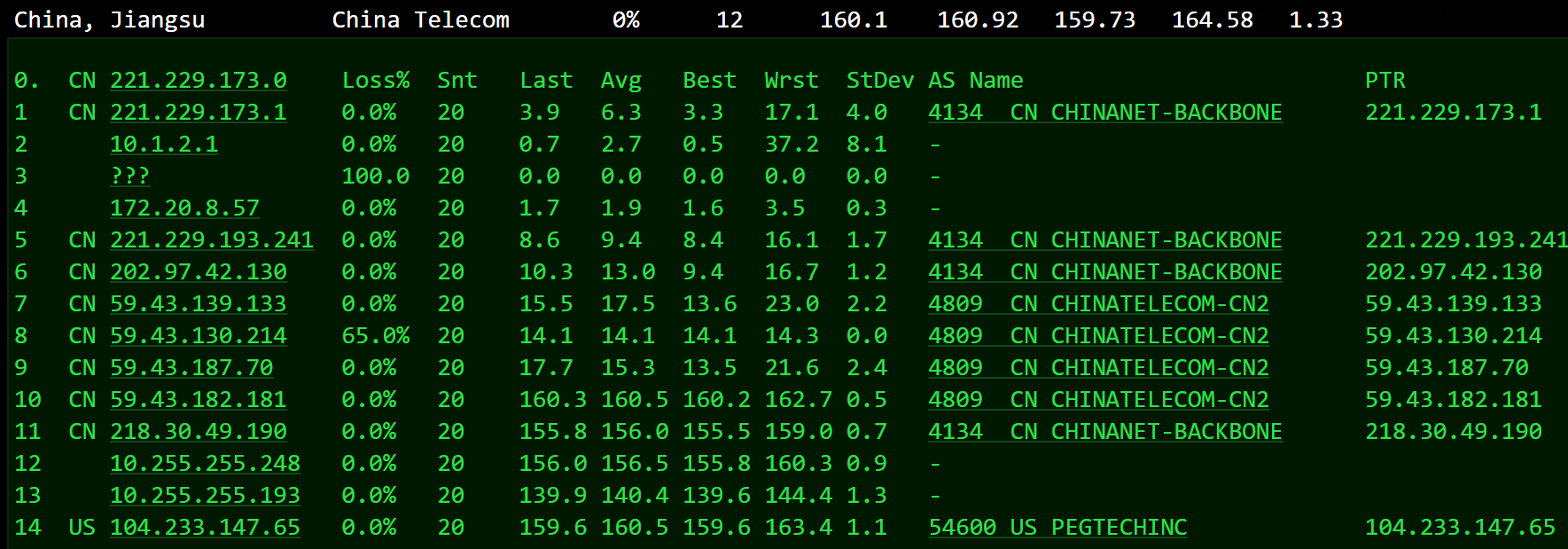Select the 17.1 worst value in hop 1
The width and height of the screenshot is (1568, 549).
792,113
